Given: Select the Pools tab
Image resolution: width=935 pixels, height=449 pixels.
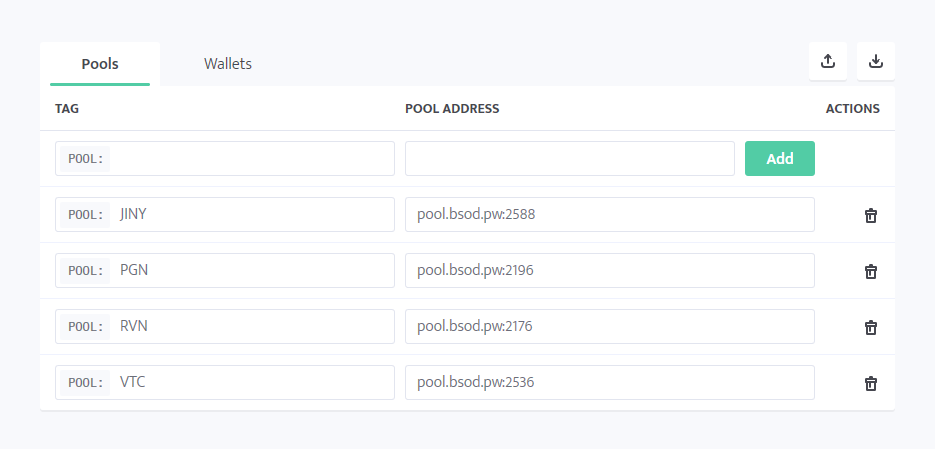Looking at the screenshot, I should [100, 64].
